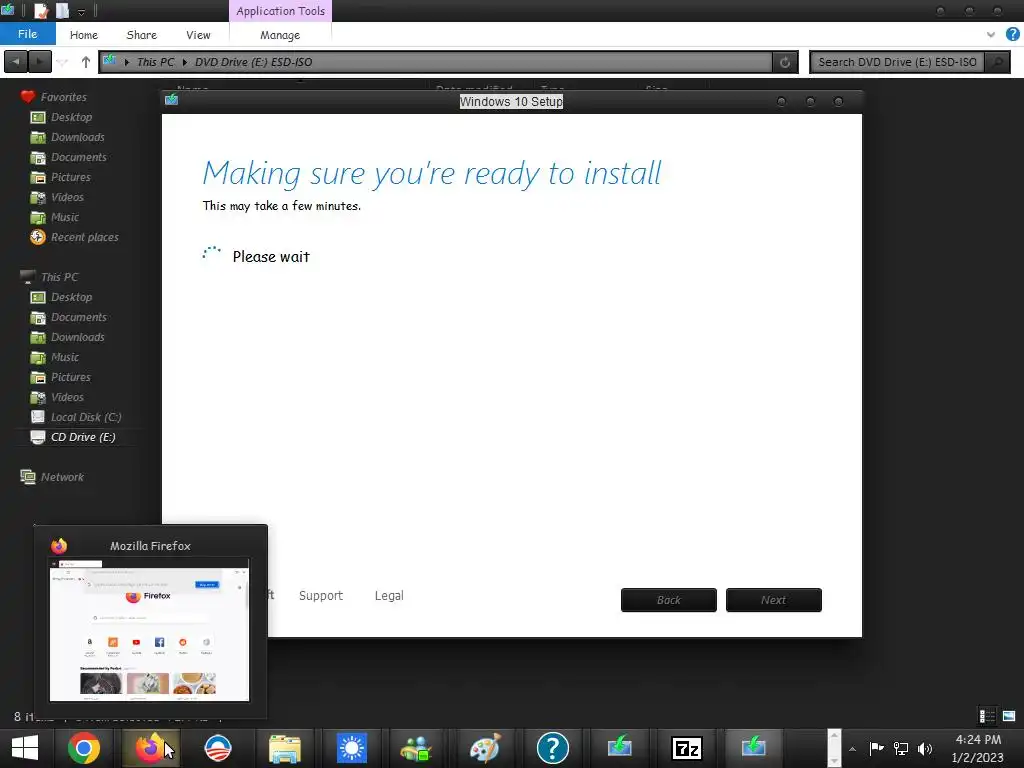Go up one folder level

(86, 62)
